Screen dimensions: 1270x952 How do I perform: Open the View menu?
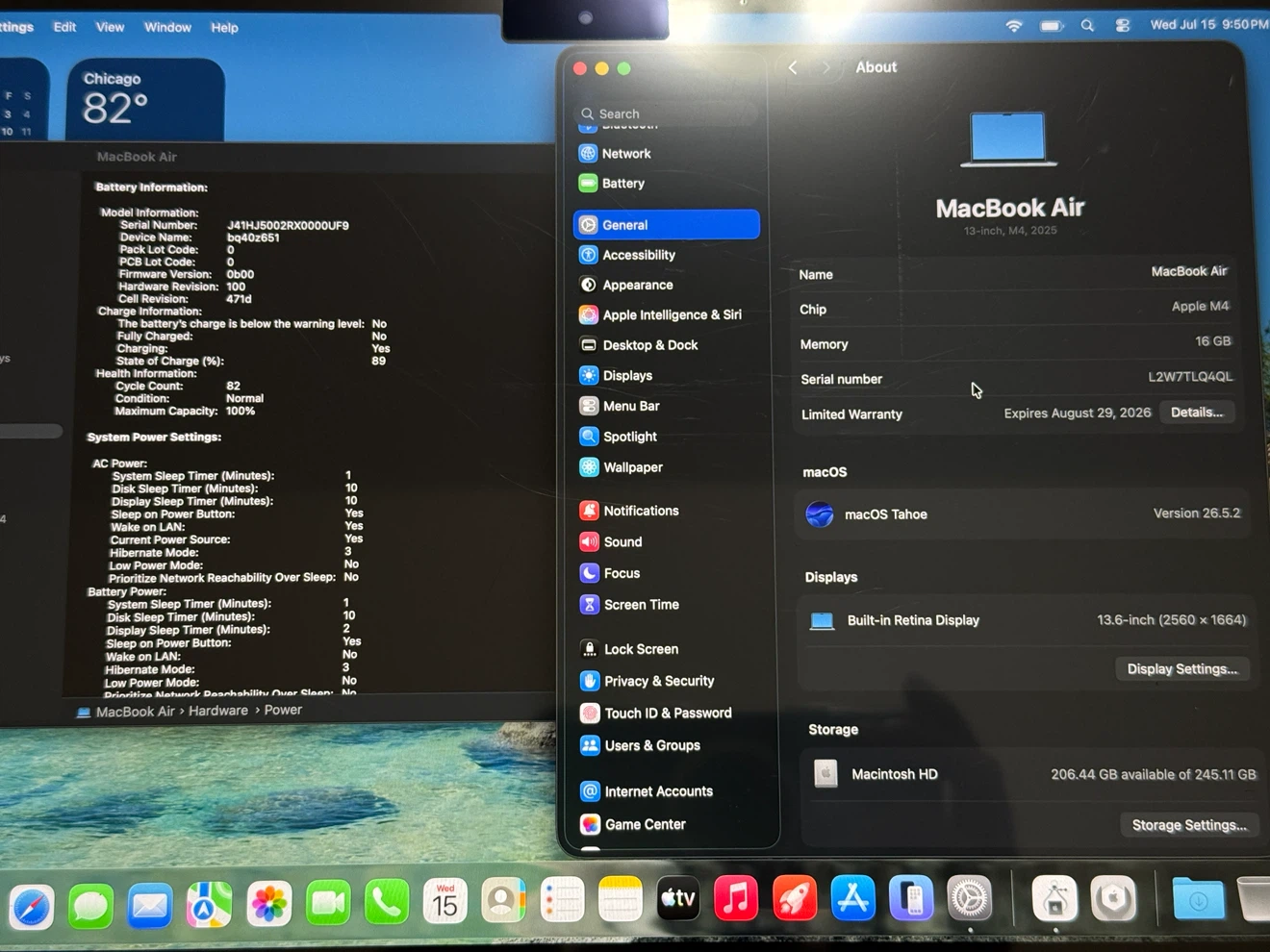tap(110, 27)
